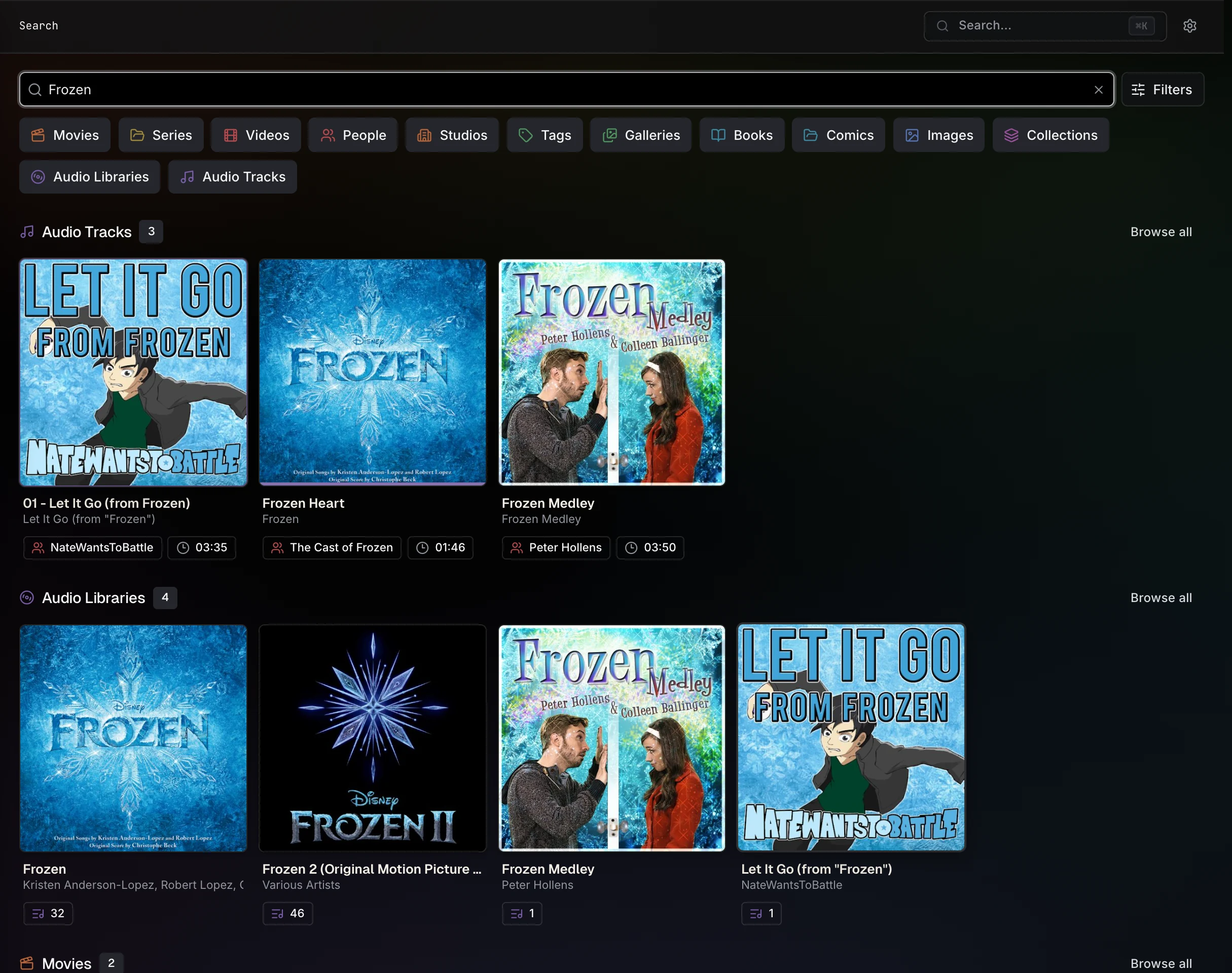Click the Audio Tracks section music note icon
Viewport: 1232px width, 973px height.
27,232
